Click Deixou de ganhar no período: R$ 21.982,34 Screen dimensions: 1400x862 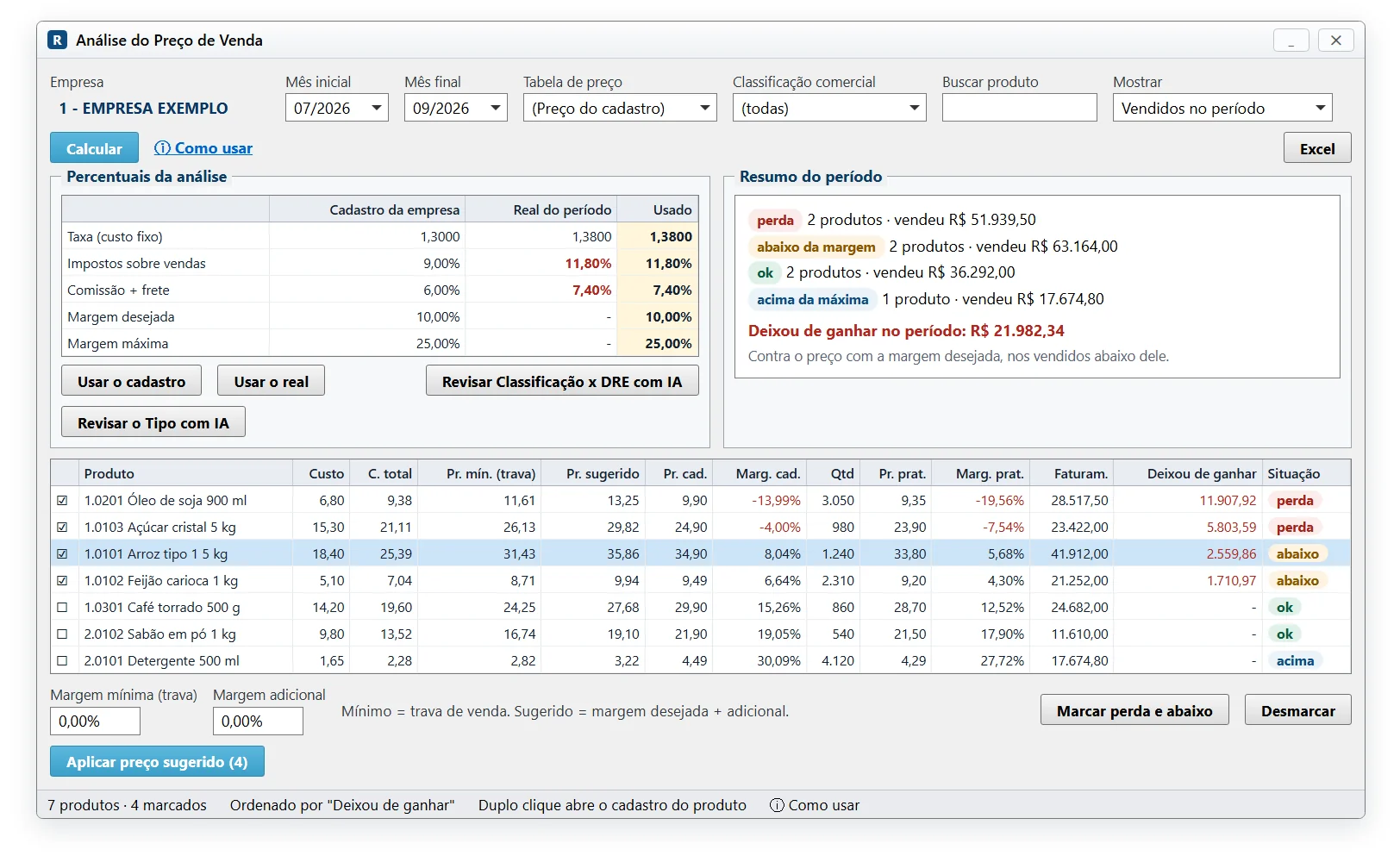click(x=906, y=331)
